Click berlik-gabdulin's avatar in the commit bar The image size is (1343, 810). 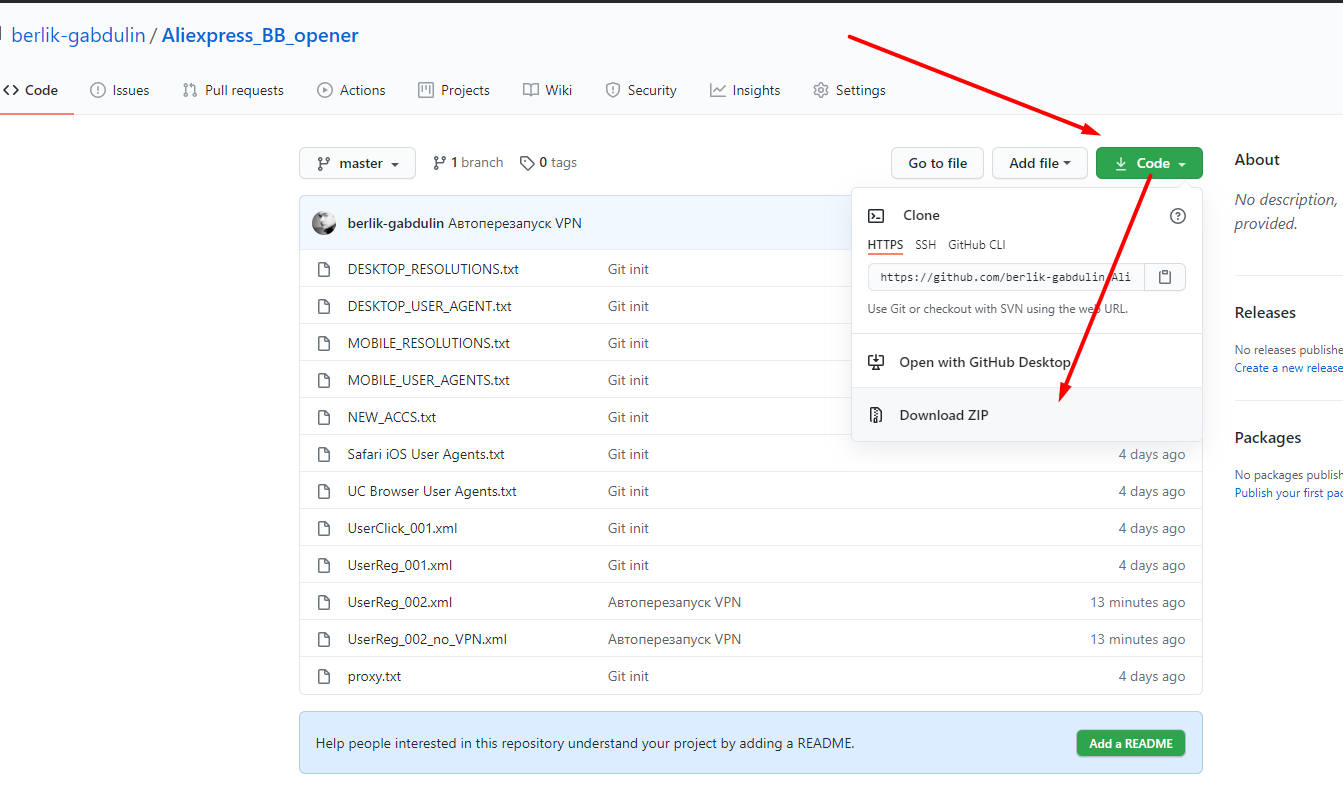pyautogui.click(x=324, y=223)
